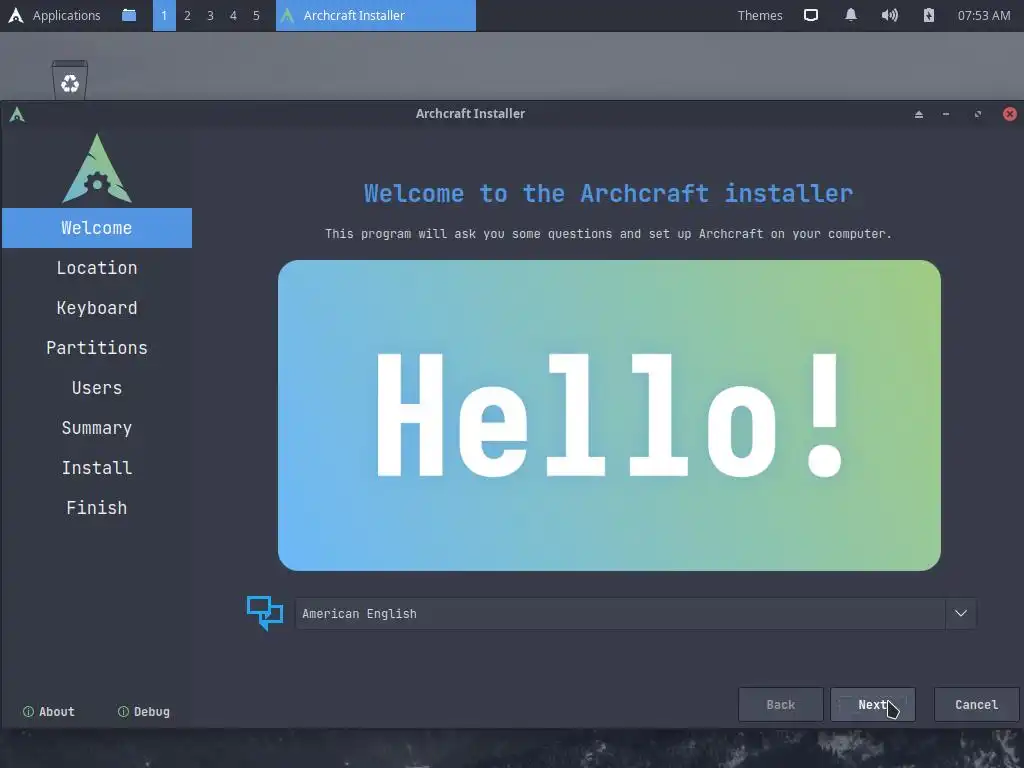
Task: Open the Applications menu
Action: pyautogui.click(x=55, y=15)
